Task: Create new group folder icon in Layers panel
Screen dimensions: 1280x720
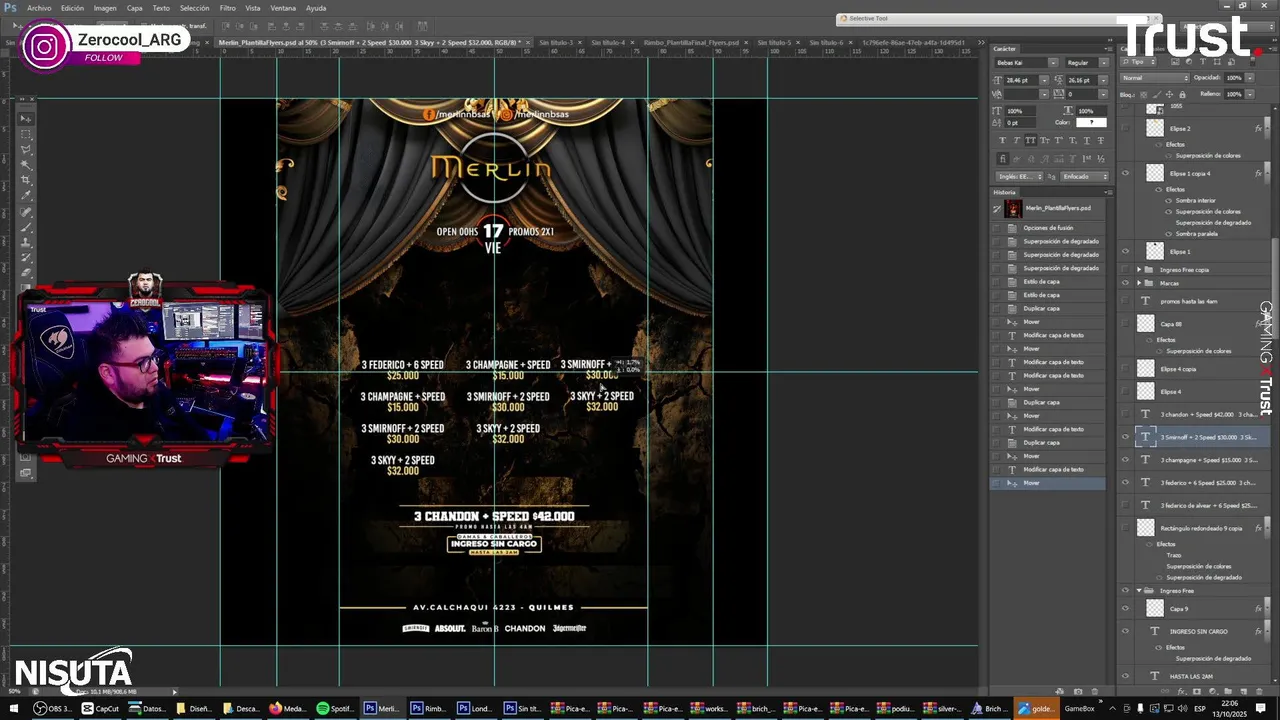Action: coord(1228,691)
